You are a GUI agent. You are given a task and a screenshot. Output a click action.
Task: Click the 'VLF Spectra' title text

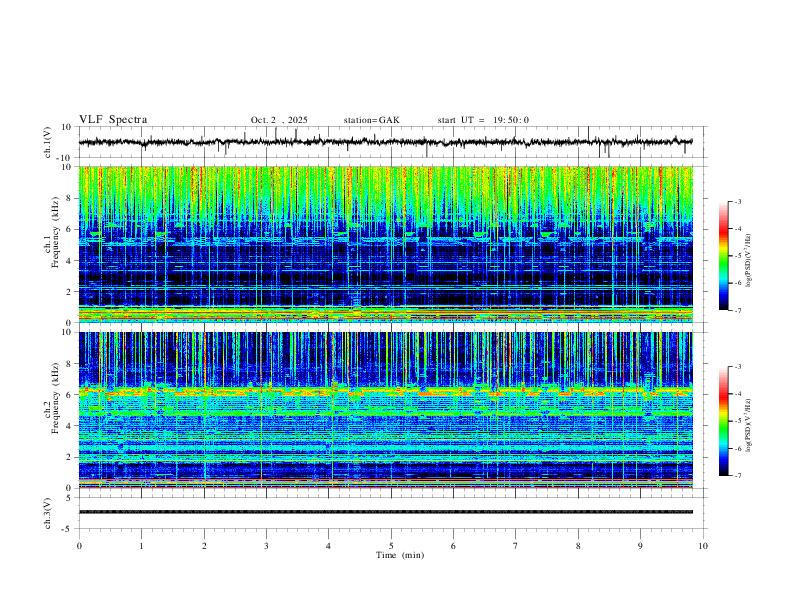[x=113, y=120]
